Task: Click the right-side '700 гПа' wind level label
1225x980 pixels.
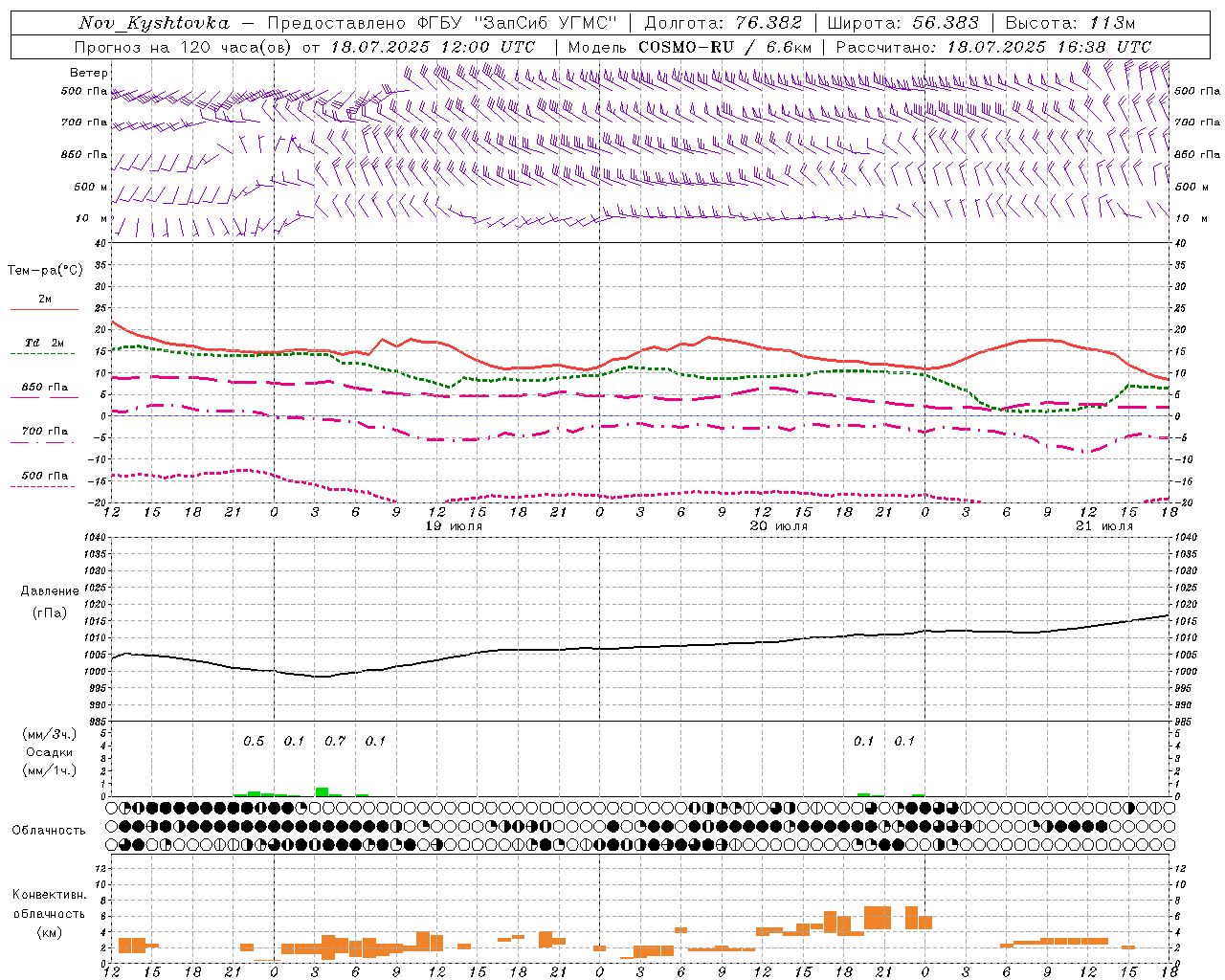Action: pyautogui.click(x=1197, y=122)
